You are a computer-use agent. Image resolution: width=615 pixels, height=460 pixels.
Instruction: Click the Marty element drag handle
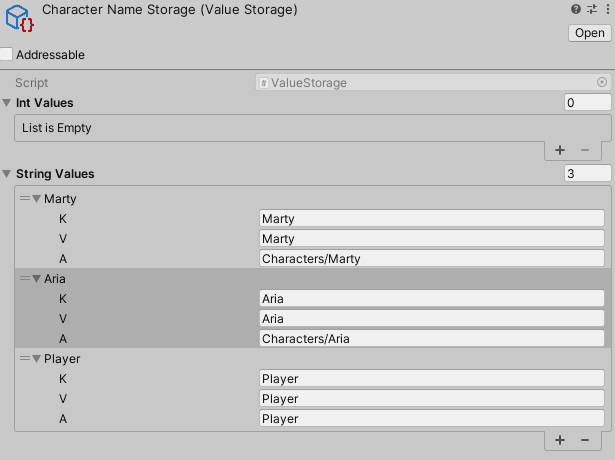pos(25,199)
